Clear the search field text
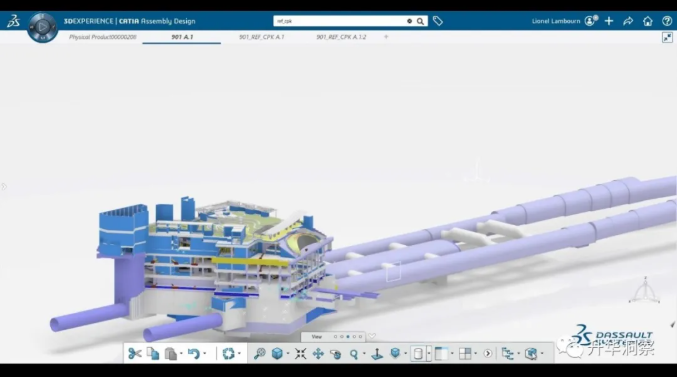The image size is (677, 377). coord(409,21)
